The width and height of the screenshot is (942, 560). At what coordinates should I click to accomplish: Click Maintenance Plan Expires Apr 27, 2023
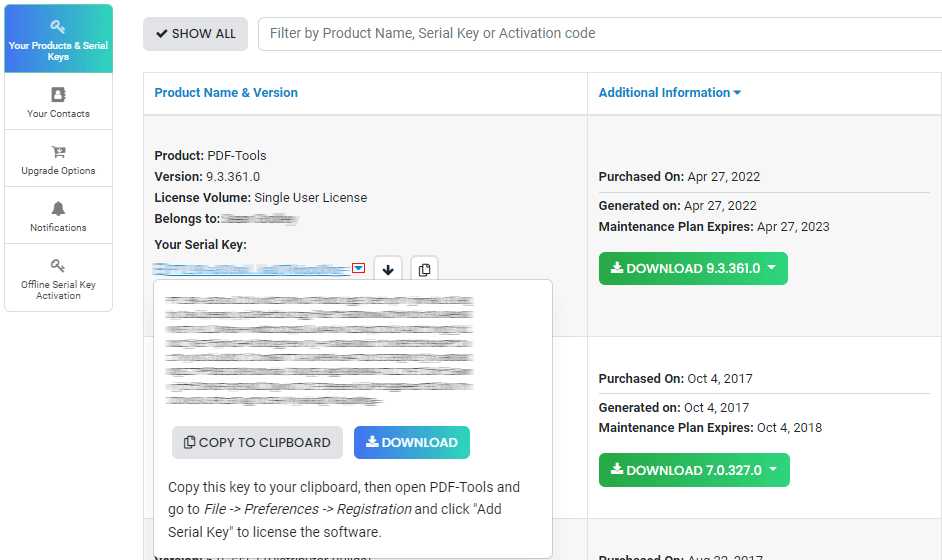pos(714,227)
